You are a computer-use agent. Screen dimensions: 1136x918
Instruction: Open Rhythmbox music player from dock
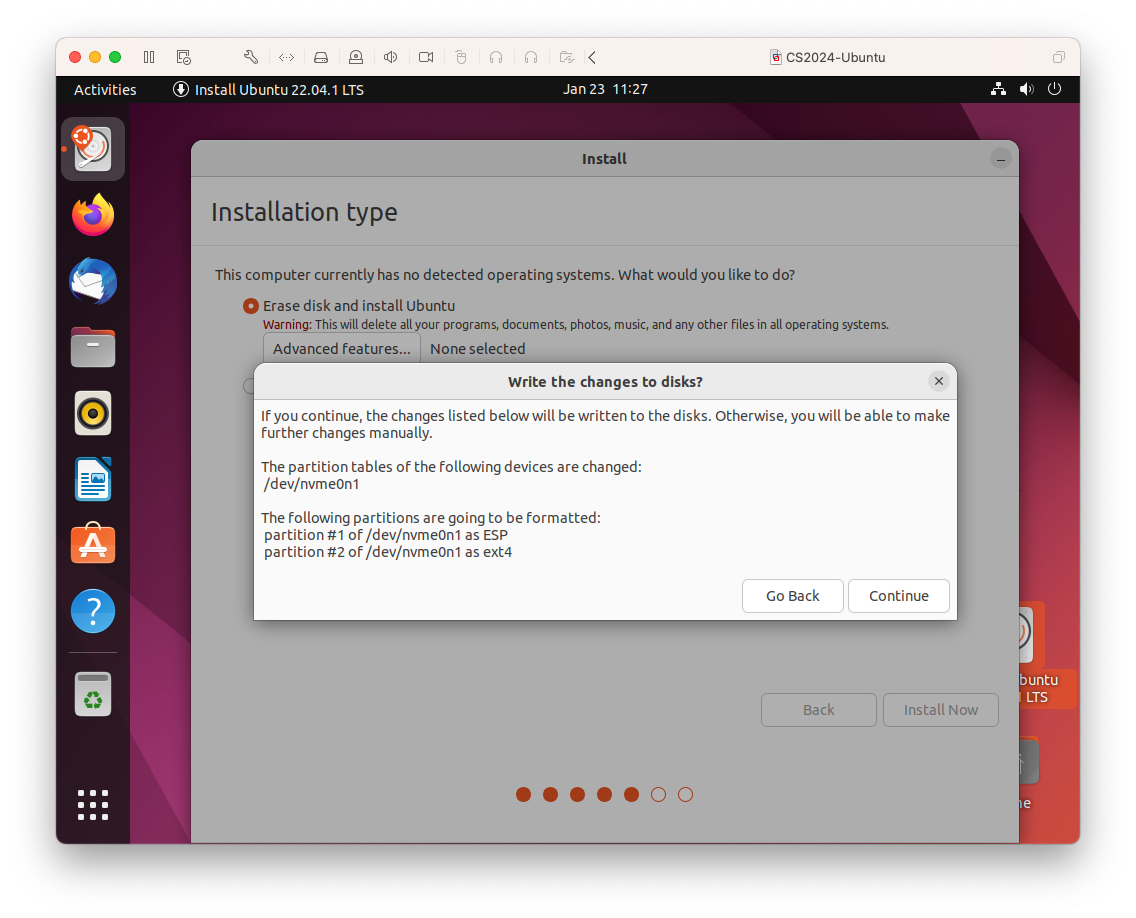(x=93, y=413)
